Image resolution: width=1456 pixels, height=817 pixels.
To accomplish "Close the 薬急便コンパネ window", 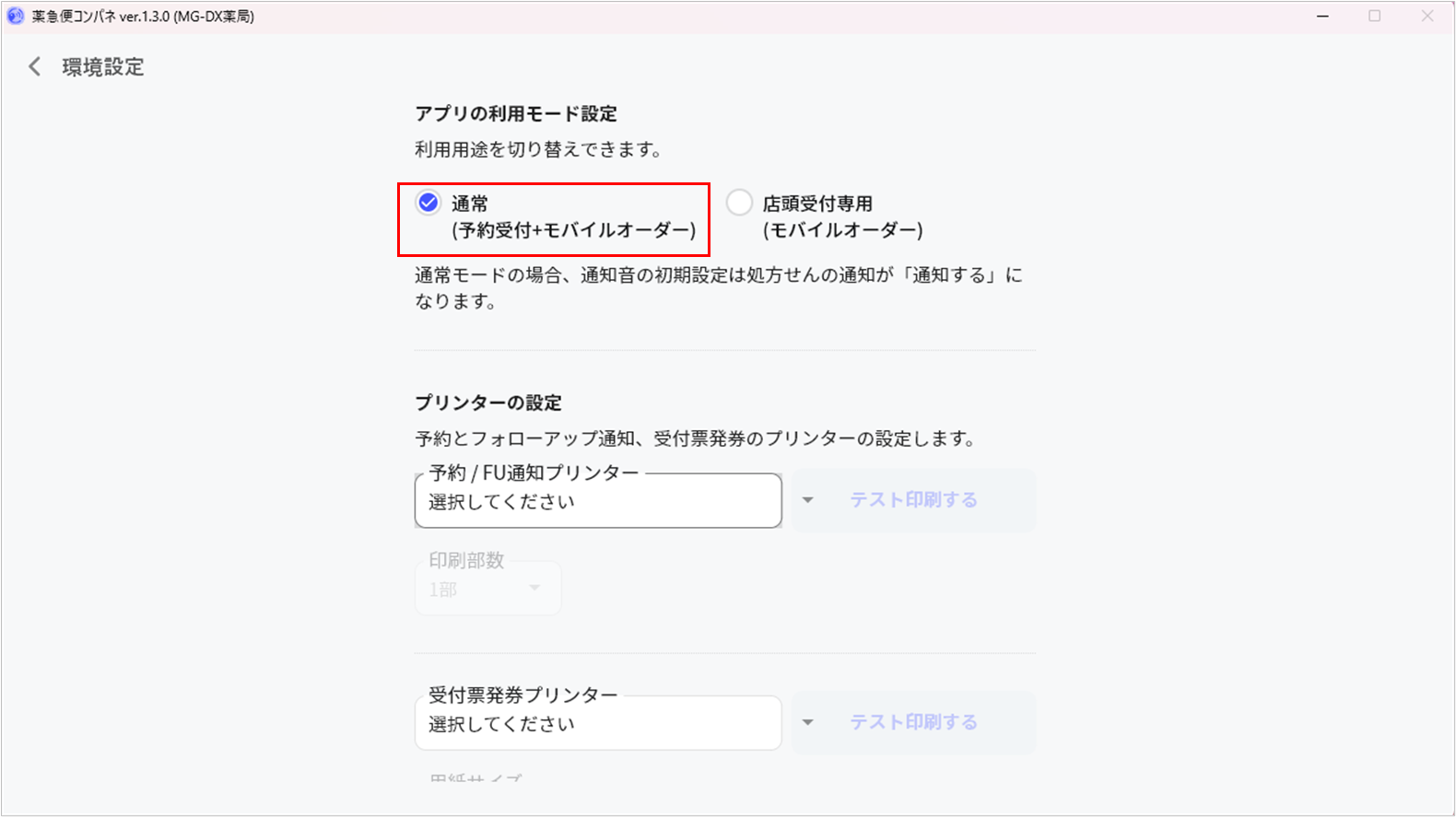I will (x=1427, y=16).
